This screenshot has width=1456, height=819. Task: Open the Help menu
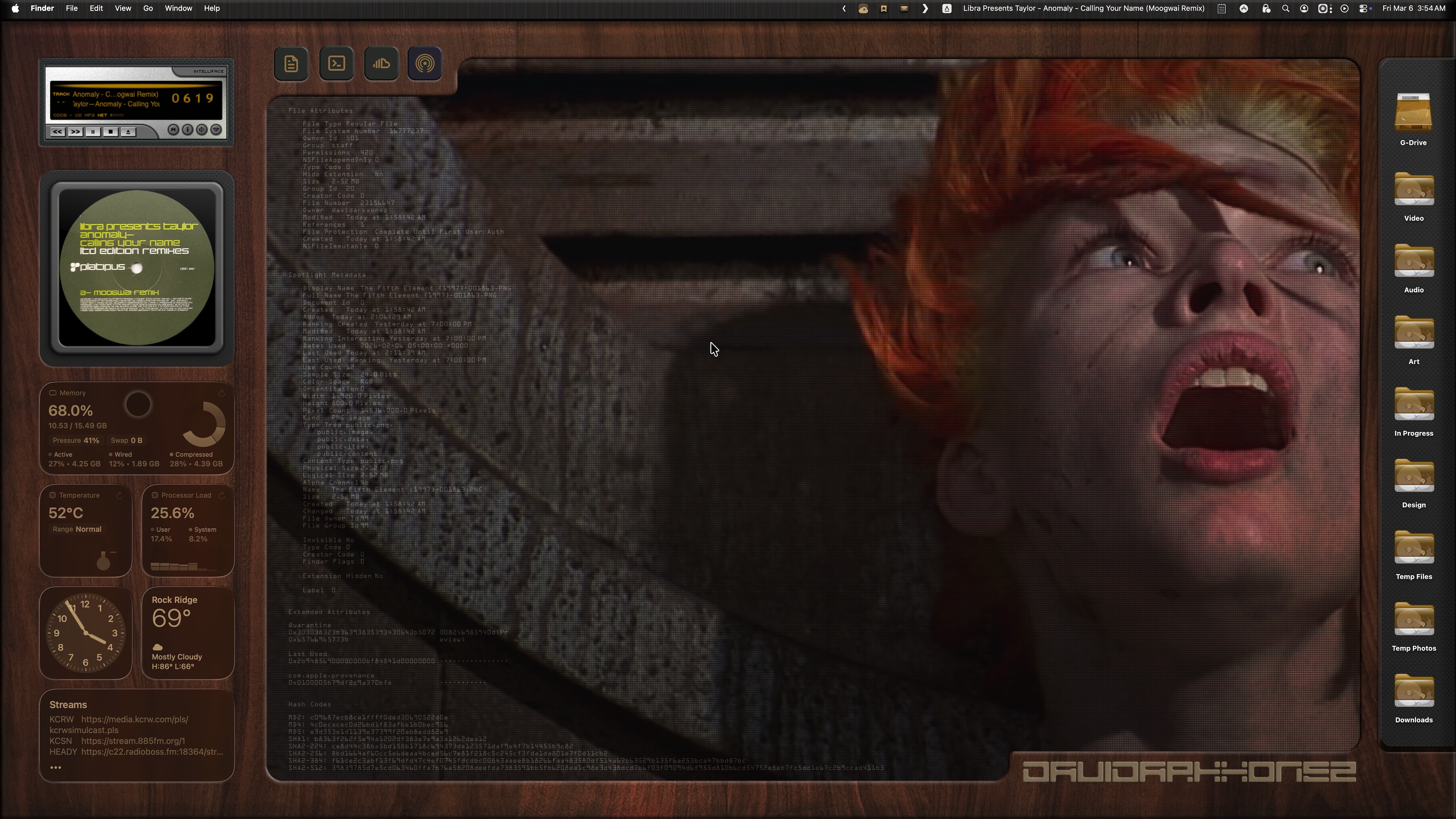pos(212,8)
